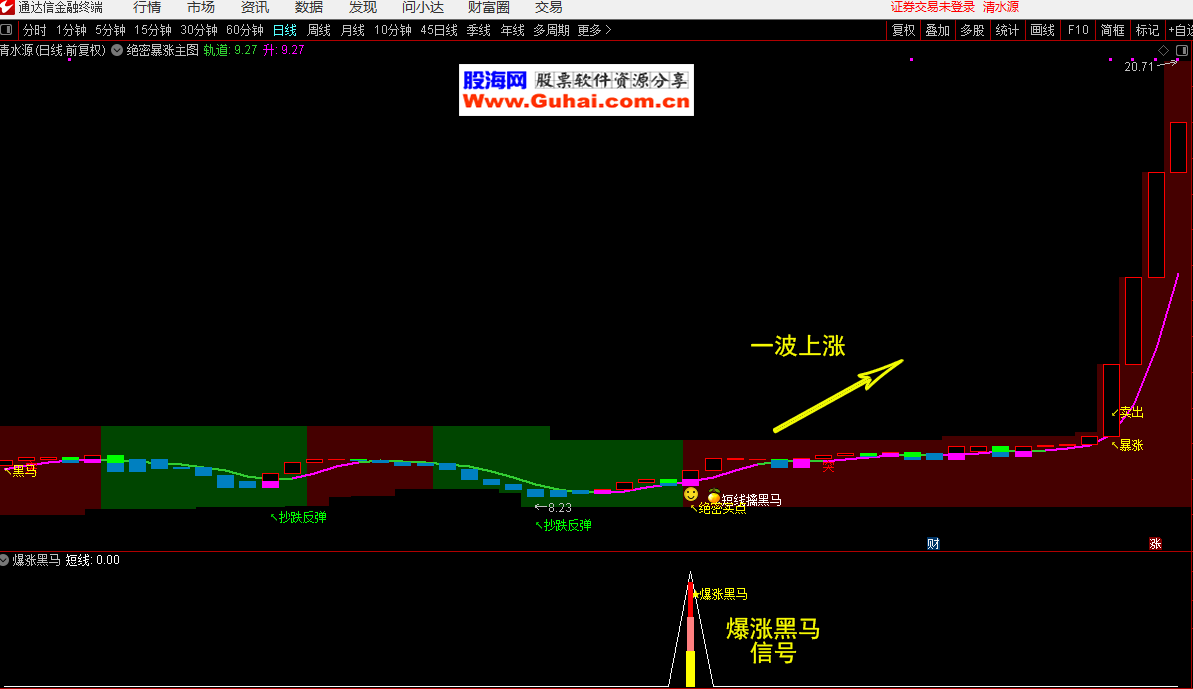Click the 证券交易未登录 login link
1193x689 pixels.
[932, 7]
